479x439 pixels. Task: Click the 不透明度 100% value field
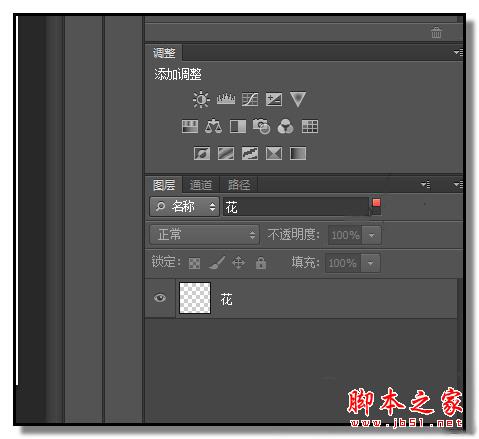tap(345, 235)
